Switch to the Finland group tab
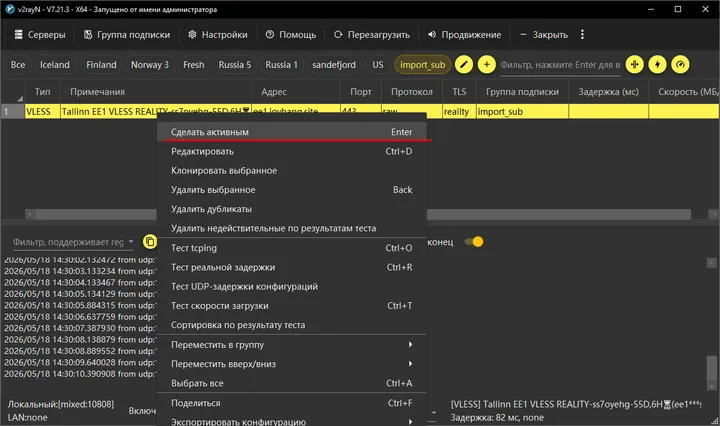Viewport: 720px width, 426px height. 101,65
